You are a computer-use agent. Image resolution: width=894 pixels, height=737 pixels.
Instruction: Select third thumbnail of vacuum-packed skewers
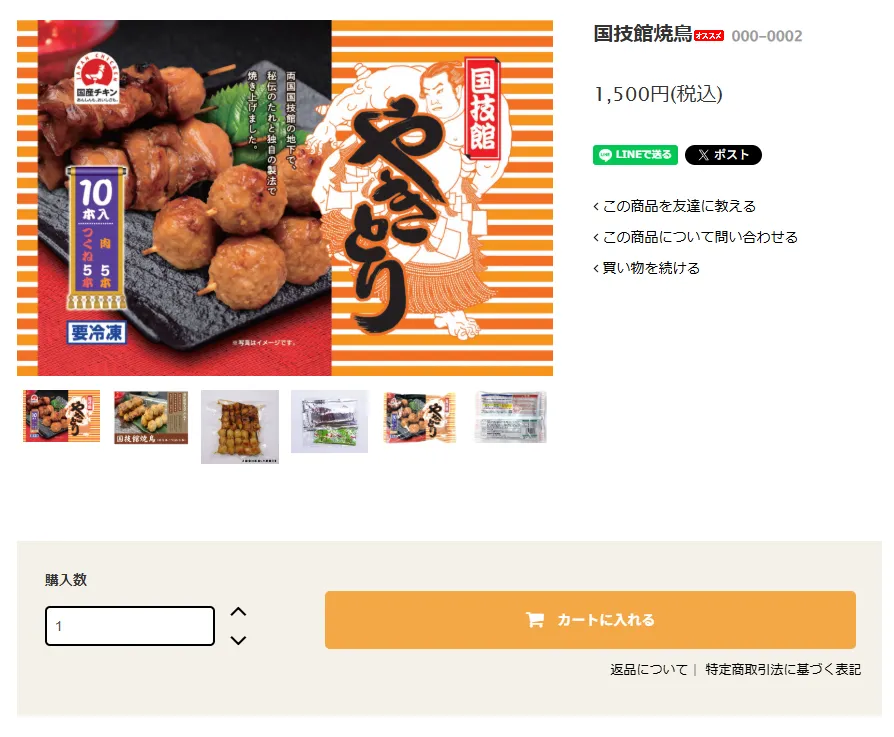tap(240, 427)
